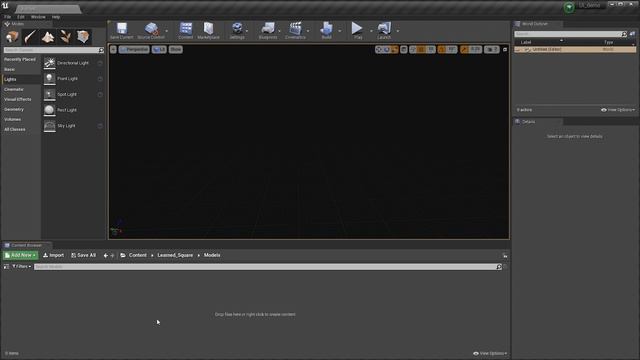This screenshot has width=640, height=360.
Task: Open the Source Control dropdown arrow
Action: coord(167,31)
